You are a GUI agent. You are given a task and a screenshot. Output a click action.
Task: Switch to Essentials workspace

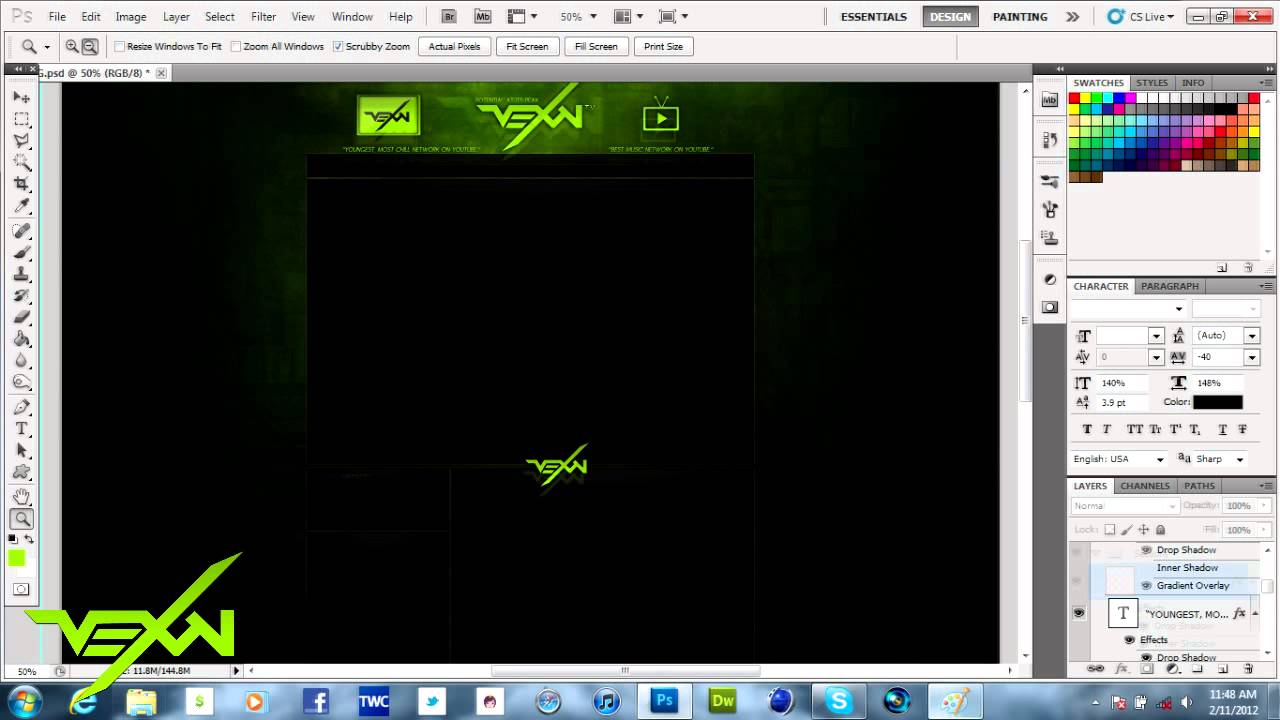pos(874,16)
